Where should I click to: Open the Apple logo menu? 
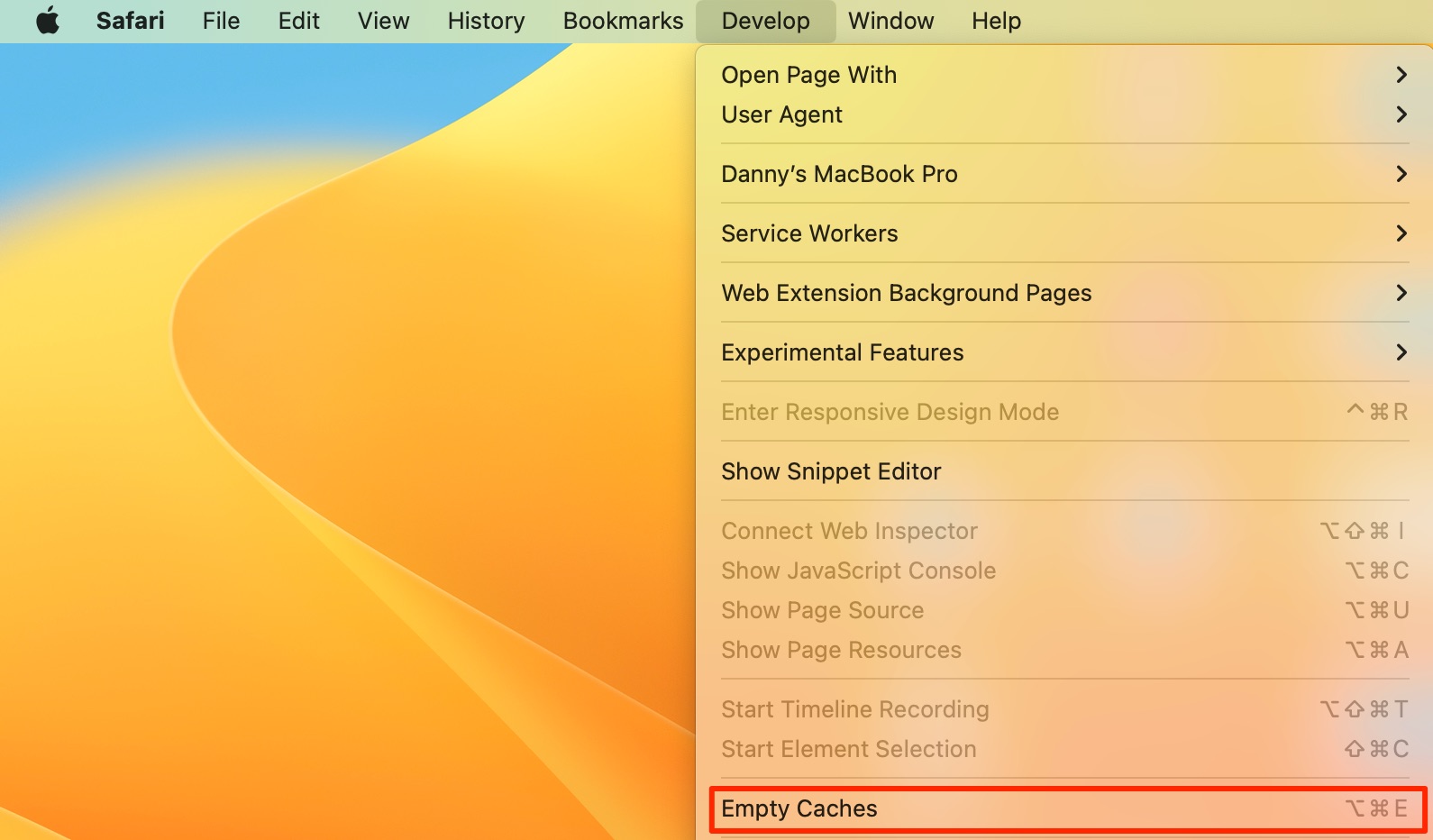[x=48, y=21]
